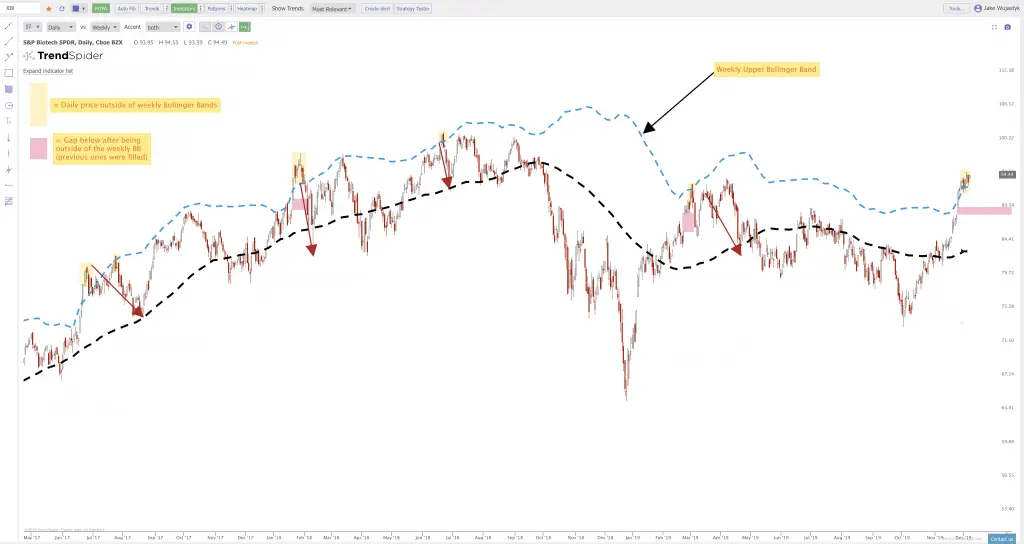Click the XBI symbol input field

coord(21,8)
